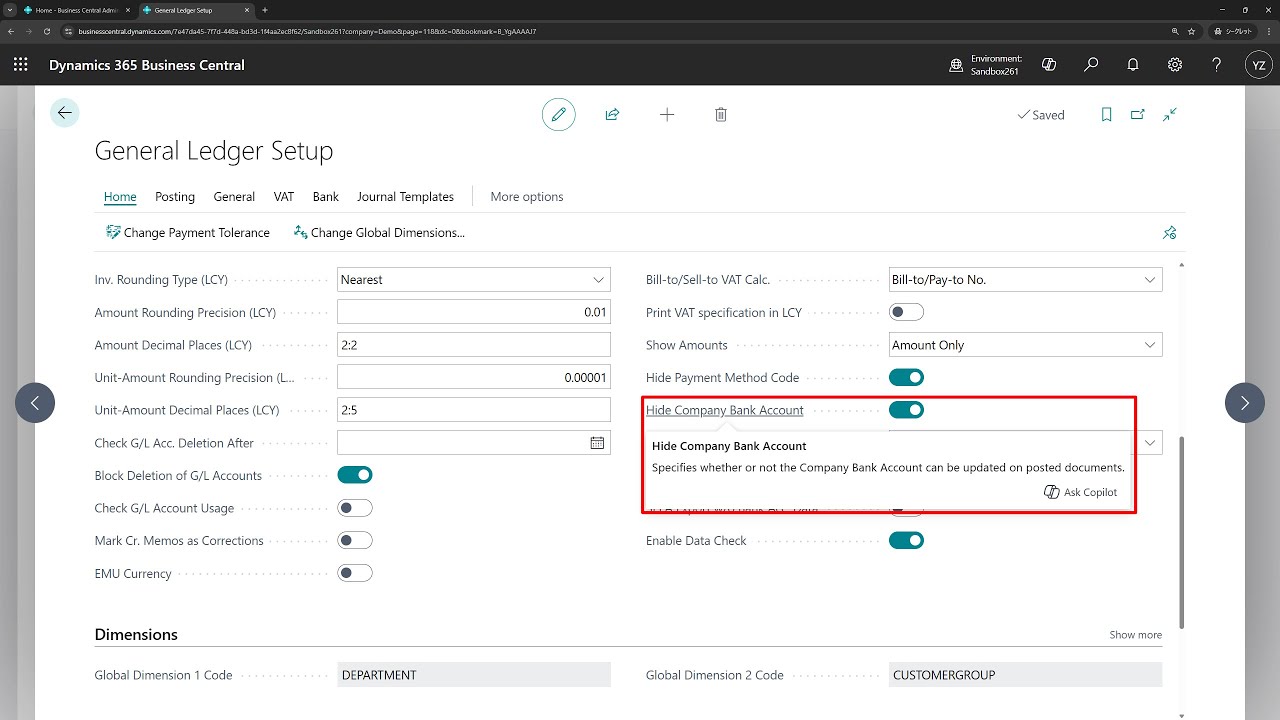Screen dimensions: 1280x720
Task: Click the notifications bell icon
Action: pos(1133,65)
